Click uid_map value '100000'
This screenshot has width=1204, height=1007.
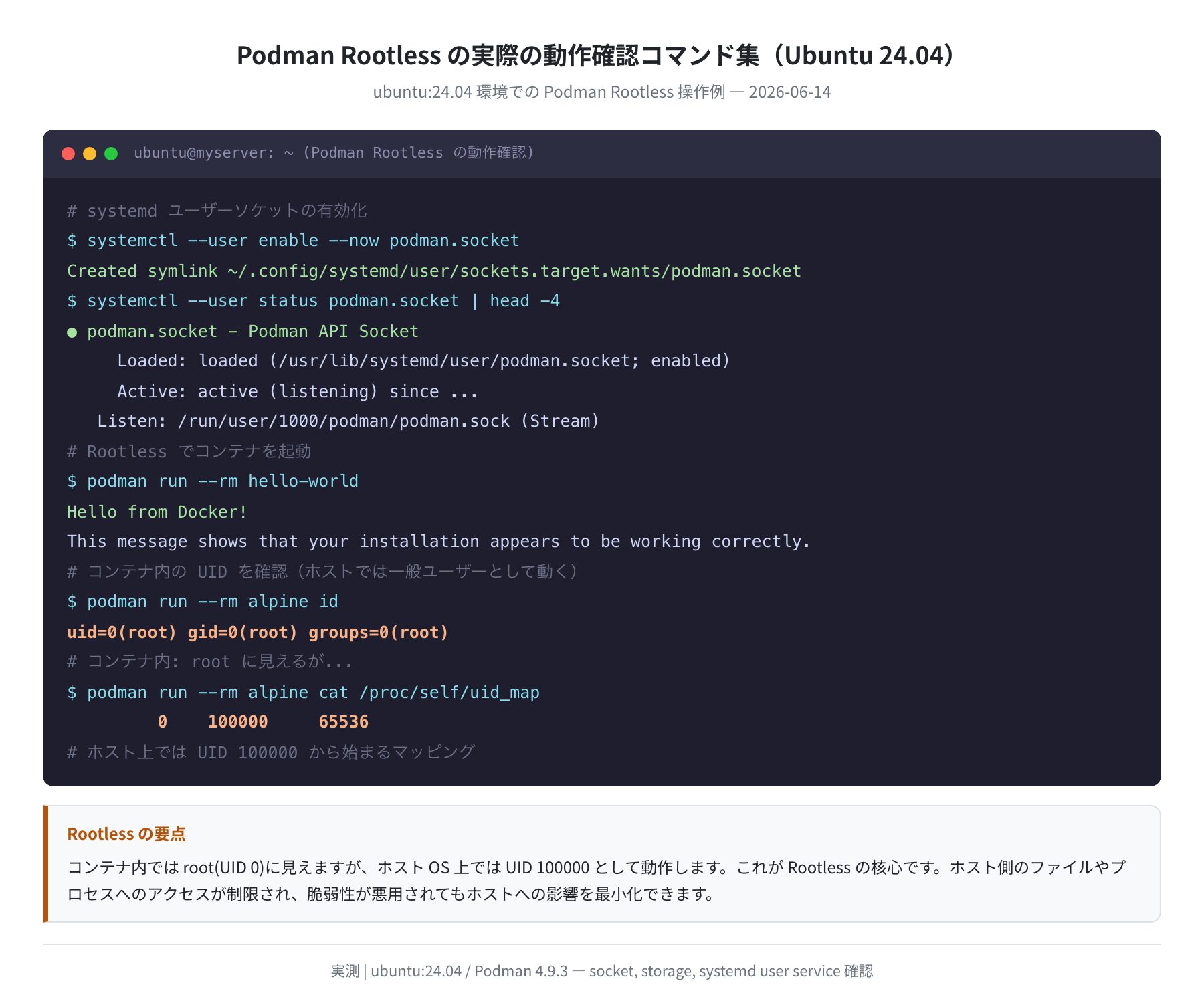point(237,722)
